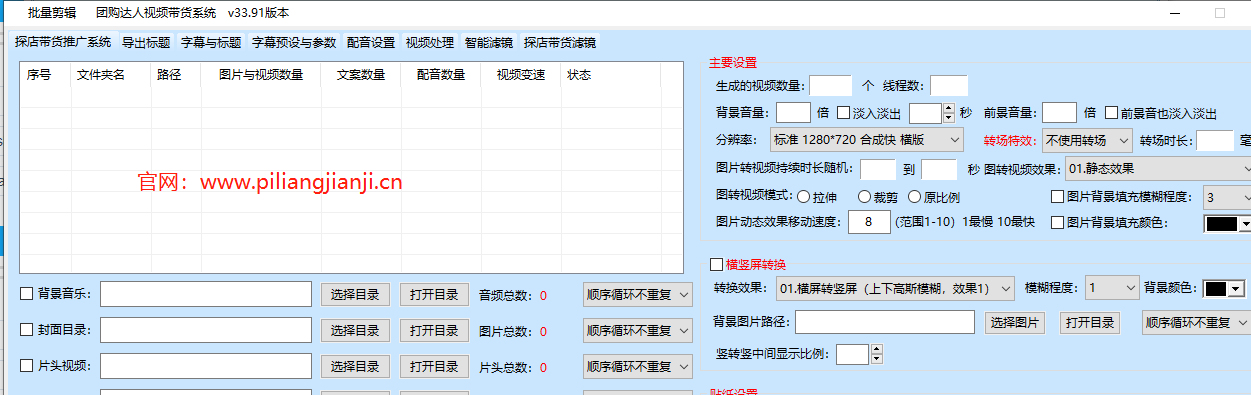Select the 字幕预设与参数 tab
The width and height of the screenshot is (1251, 395).
pos(294,43)
